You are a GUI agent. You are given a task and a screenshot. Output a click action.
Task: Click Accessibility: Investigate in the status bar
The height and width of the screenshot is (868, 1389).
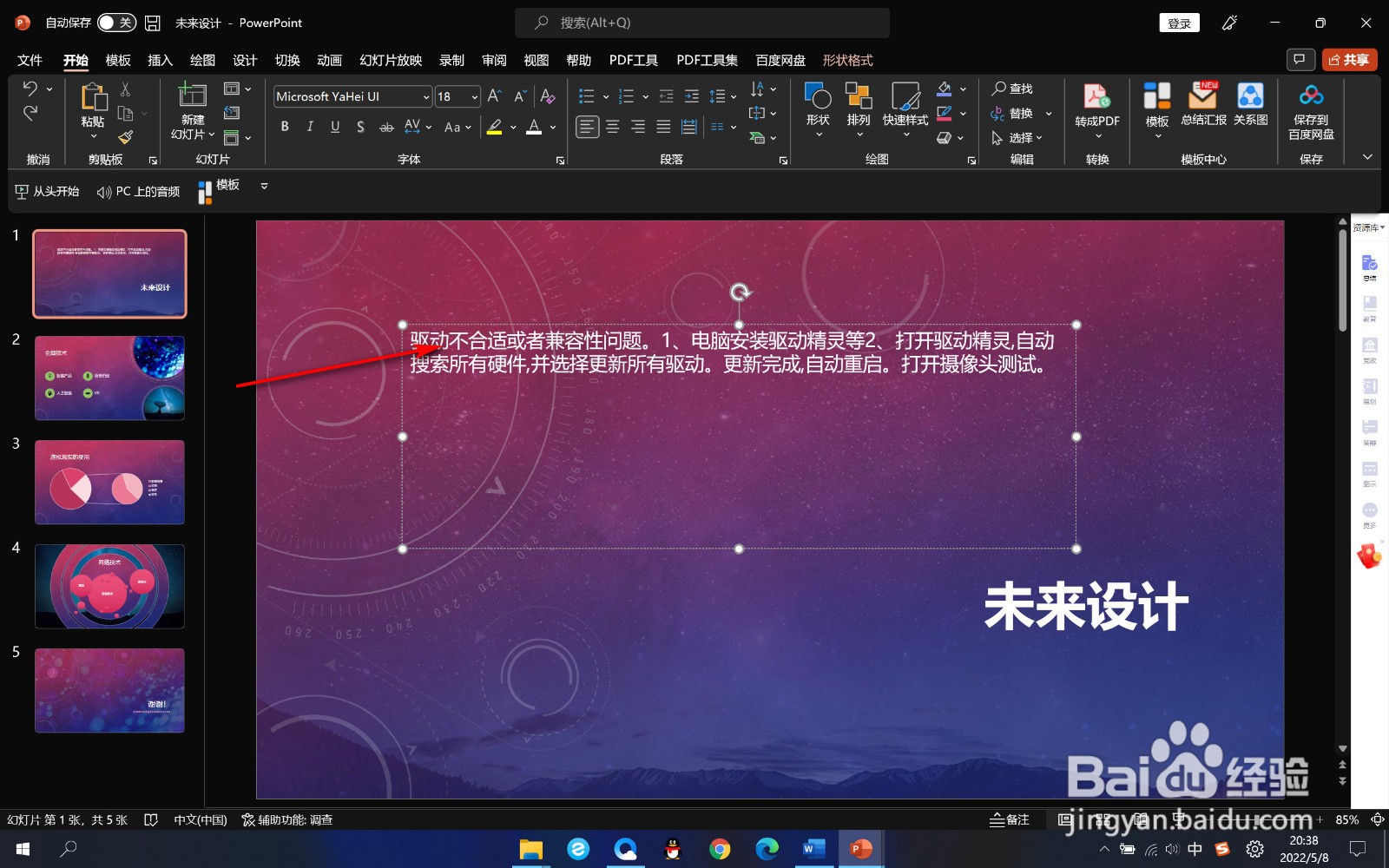(x=287, y=819)
